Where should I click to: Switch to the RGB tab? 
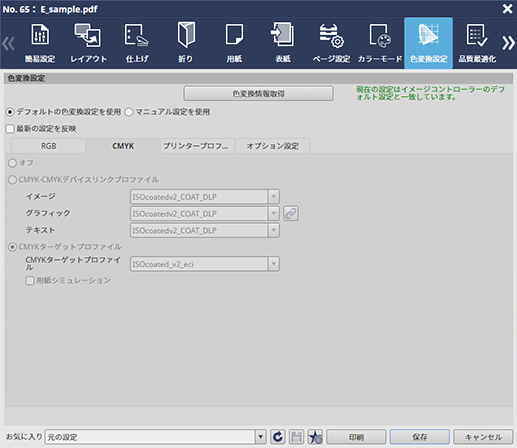(x=49, y=146)
